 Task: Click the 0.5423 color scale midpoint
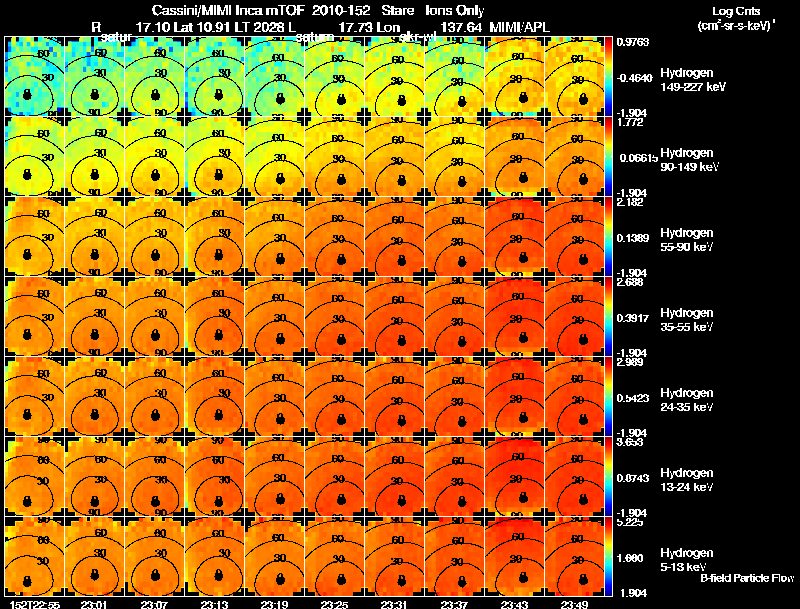(x=633, y=398)
